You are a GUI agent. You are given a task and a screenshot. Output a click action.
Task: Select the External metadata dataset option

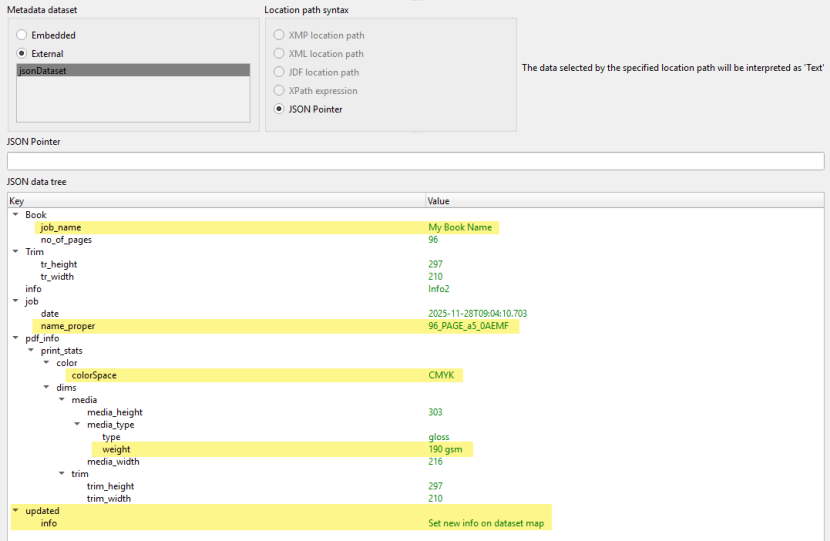[x=22, y=54]
